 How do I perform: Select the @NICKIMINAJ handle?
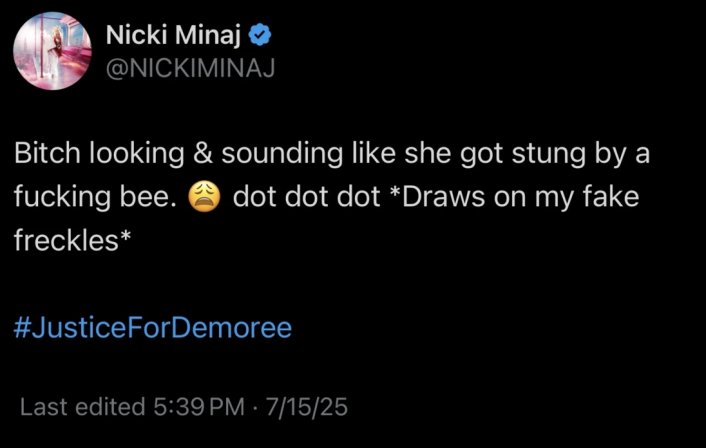(190, 69)
